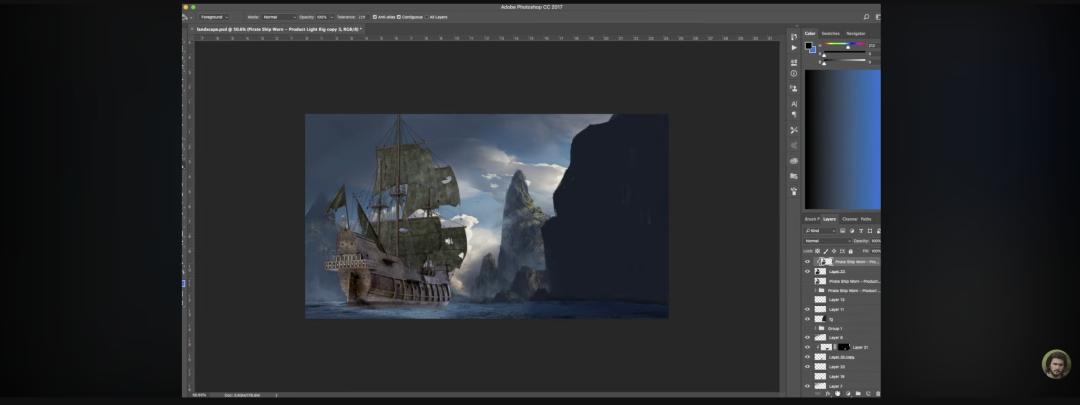Open the Mode dropdown set to Normal
1080x405 pixels.
pyautogui.click(x=279, y=17)
